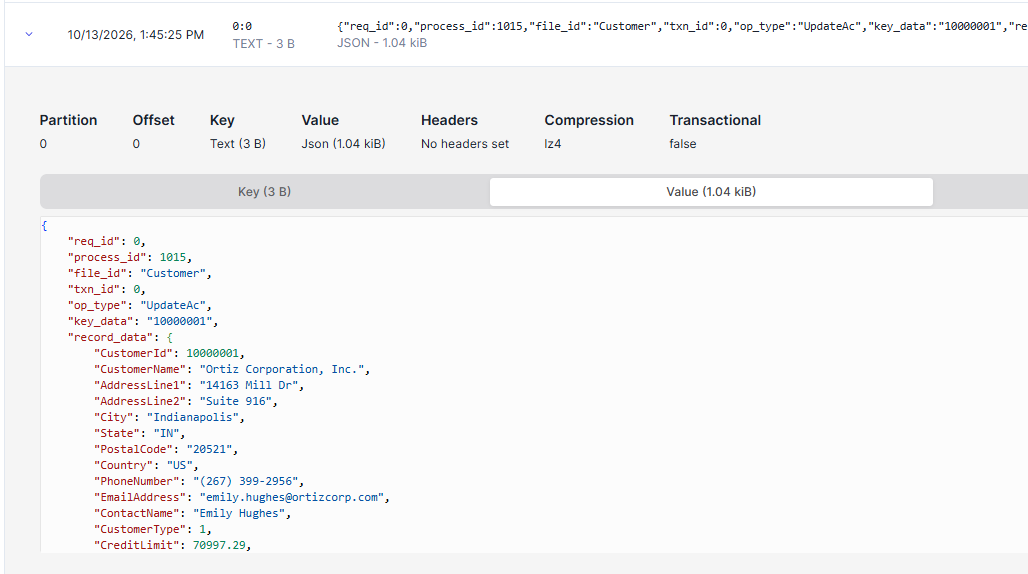Switch to the Key (3 B) tab
1028x574 pixels.
(x=264, y=192)
